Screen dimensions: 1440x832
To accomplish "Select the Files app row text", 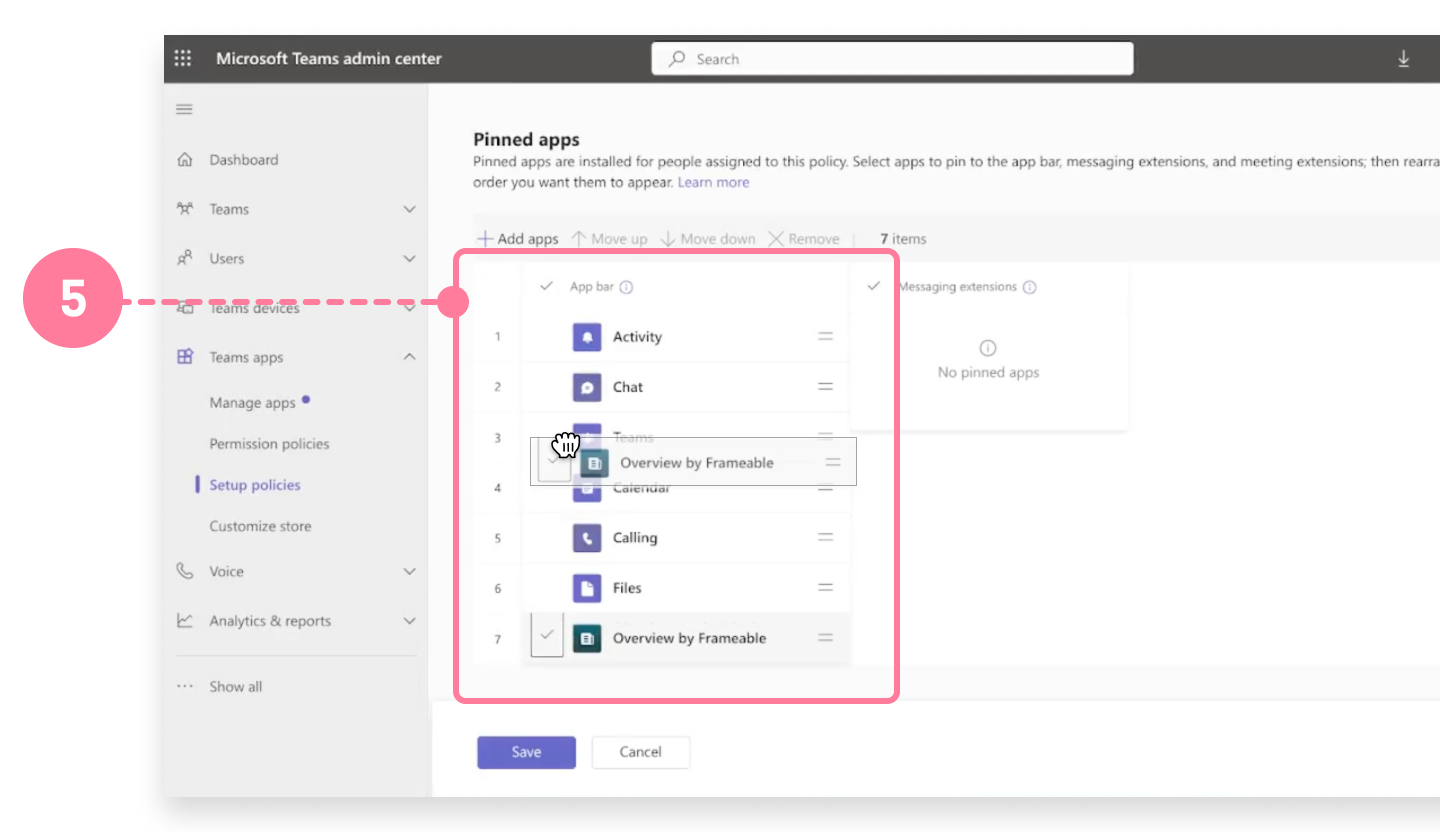I will (x=627, y=588).
